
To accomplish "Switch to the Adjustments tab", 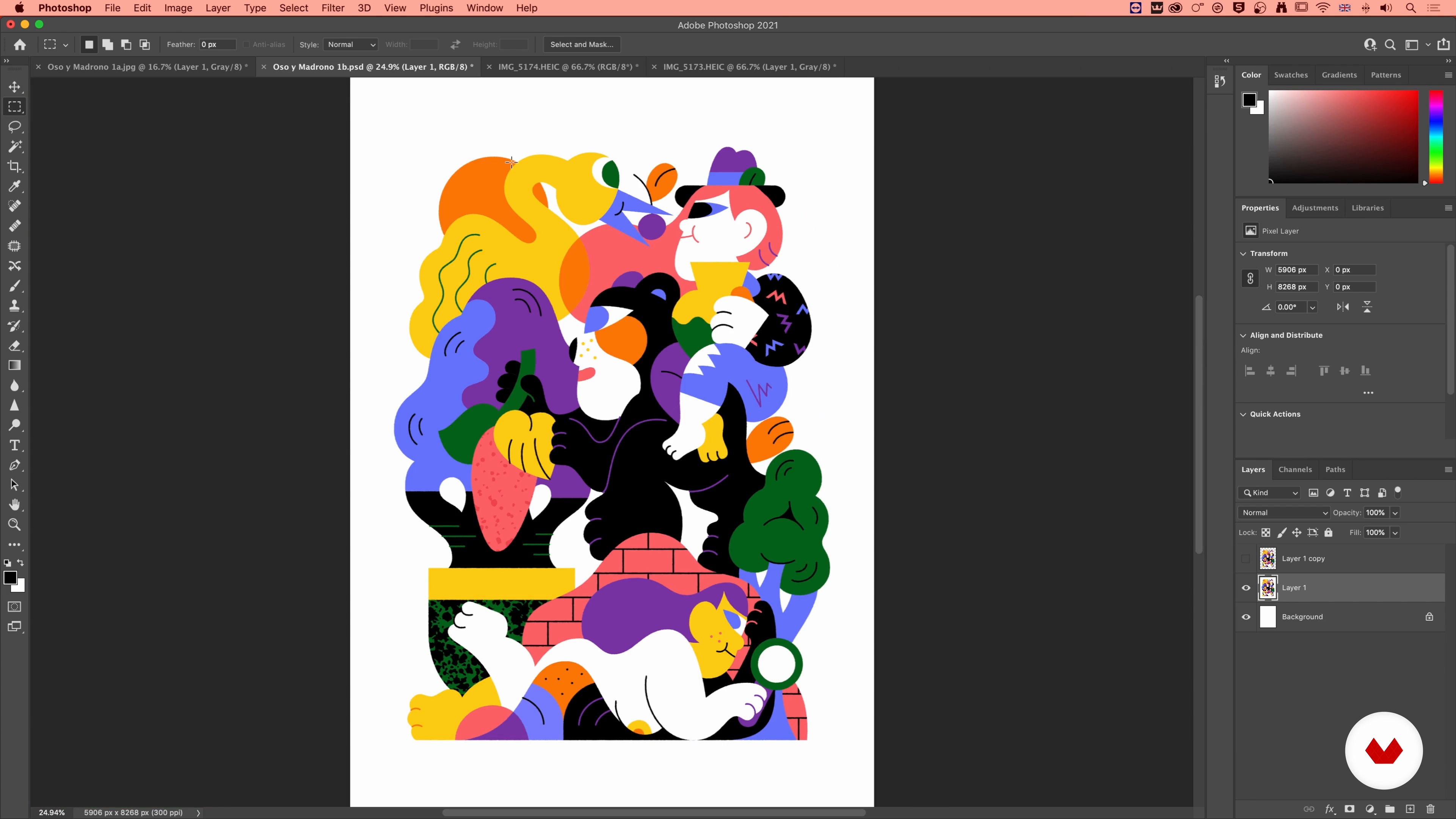I will (1315, 208).
